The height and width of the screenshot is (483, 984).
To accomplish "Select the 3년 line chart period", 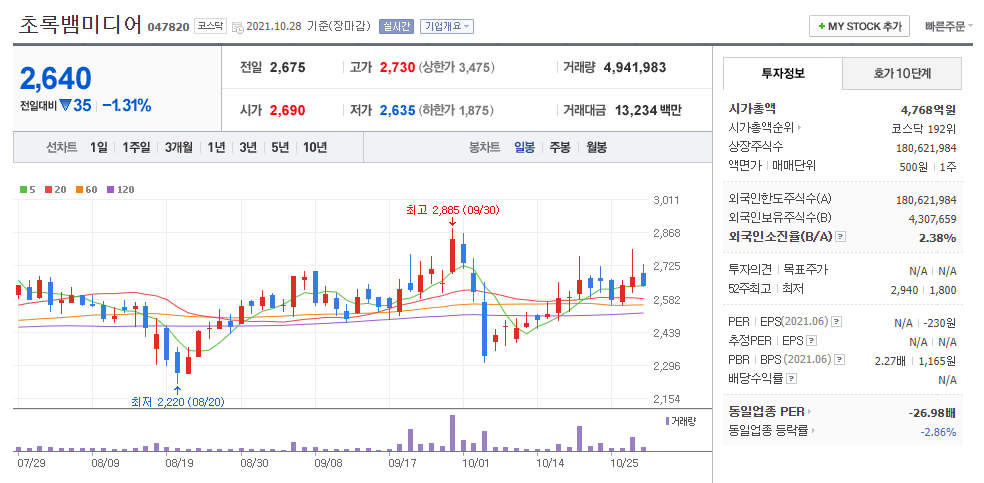I will click(248, 147).
